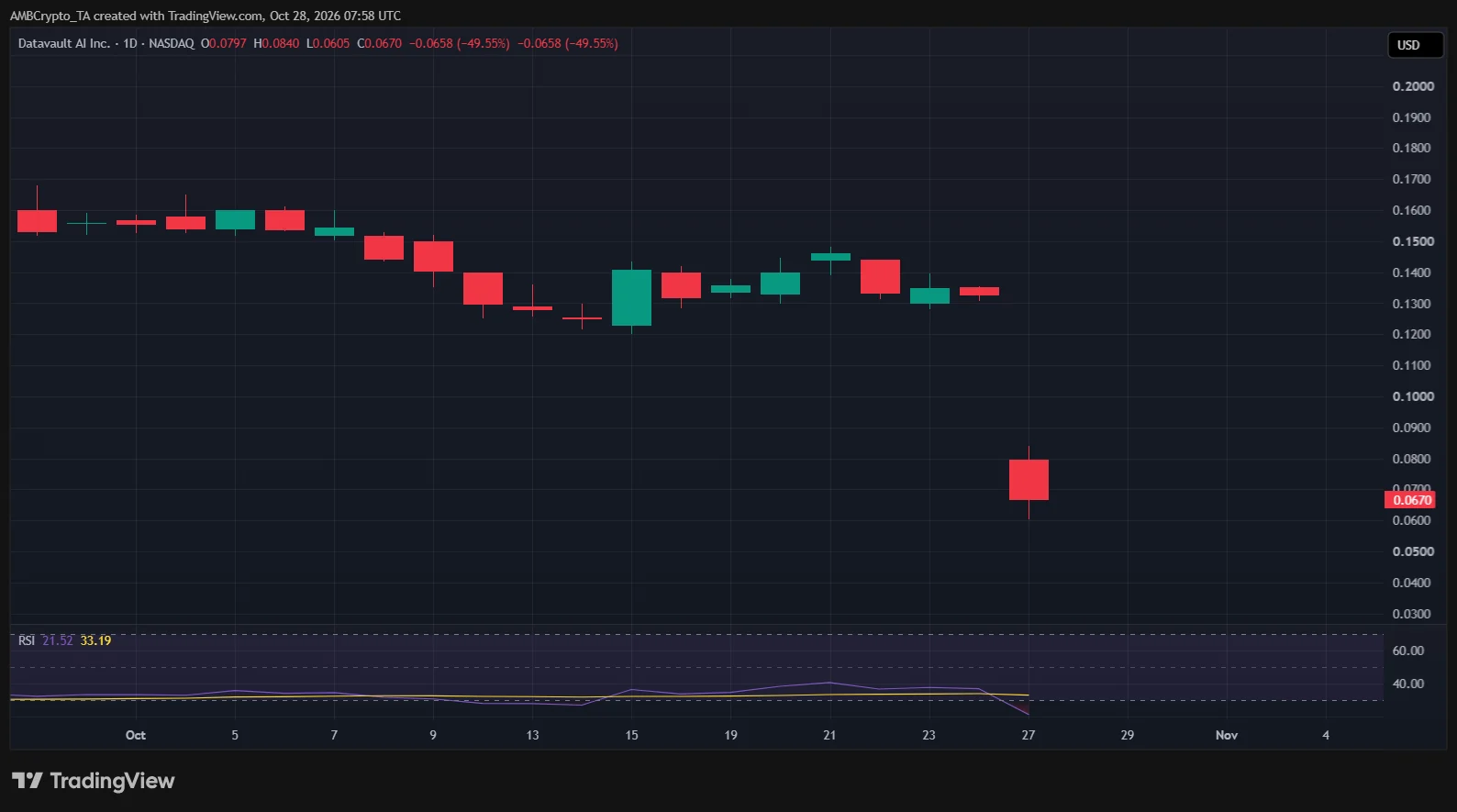Click the 21 date label on time axis
Screen dimensions: 1457x812
click(829, 735)
